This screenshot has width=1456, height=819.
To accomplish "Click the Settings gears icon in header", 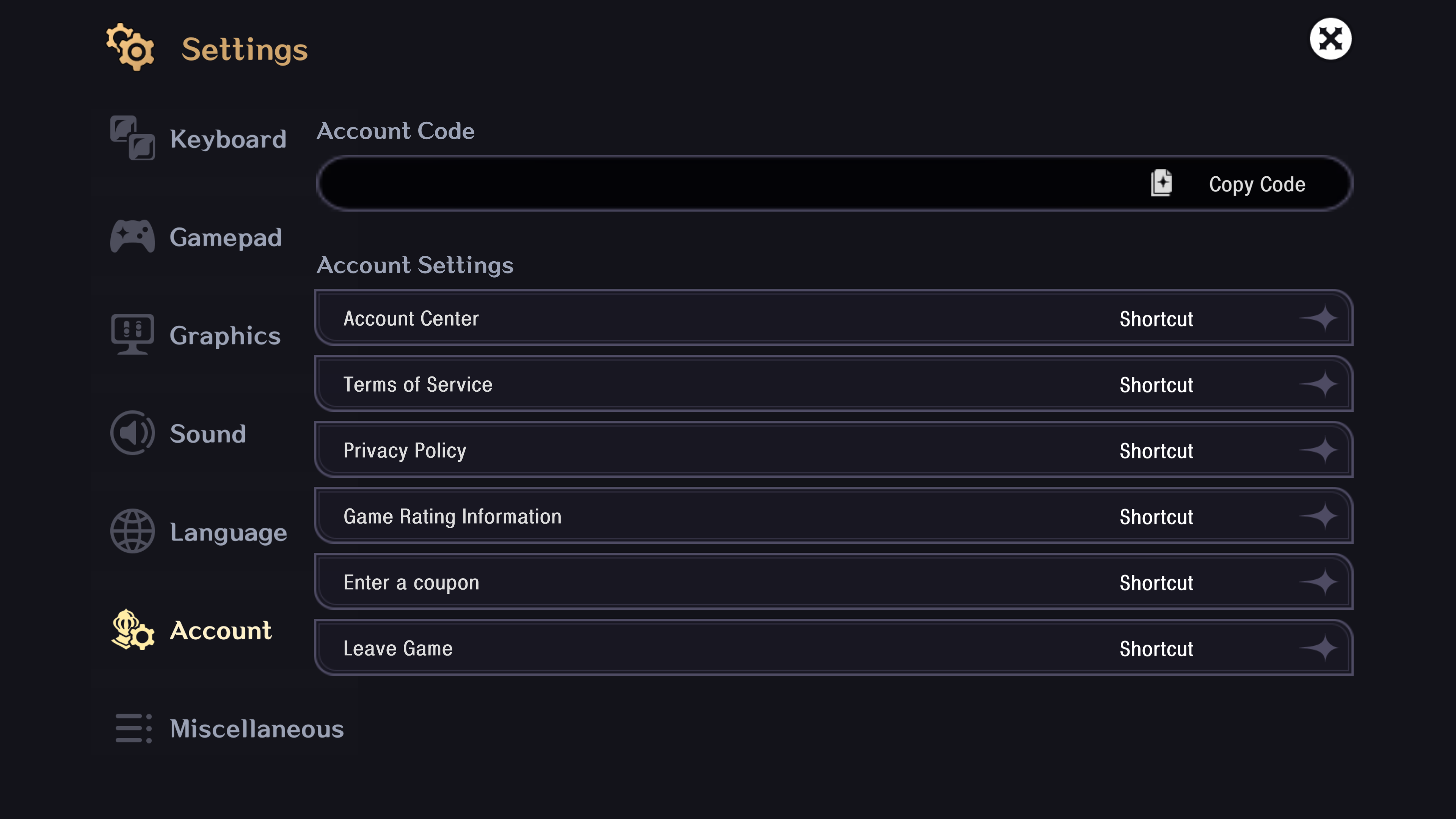I will 130,47.
